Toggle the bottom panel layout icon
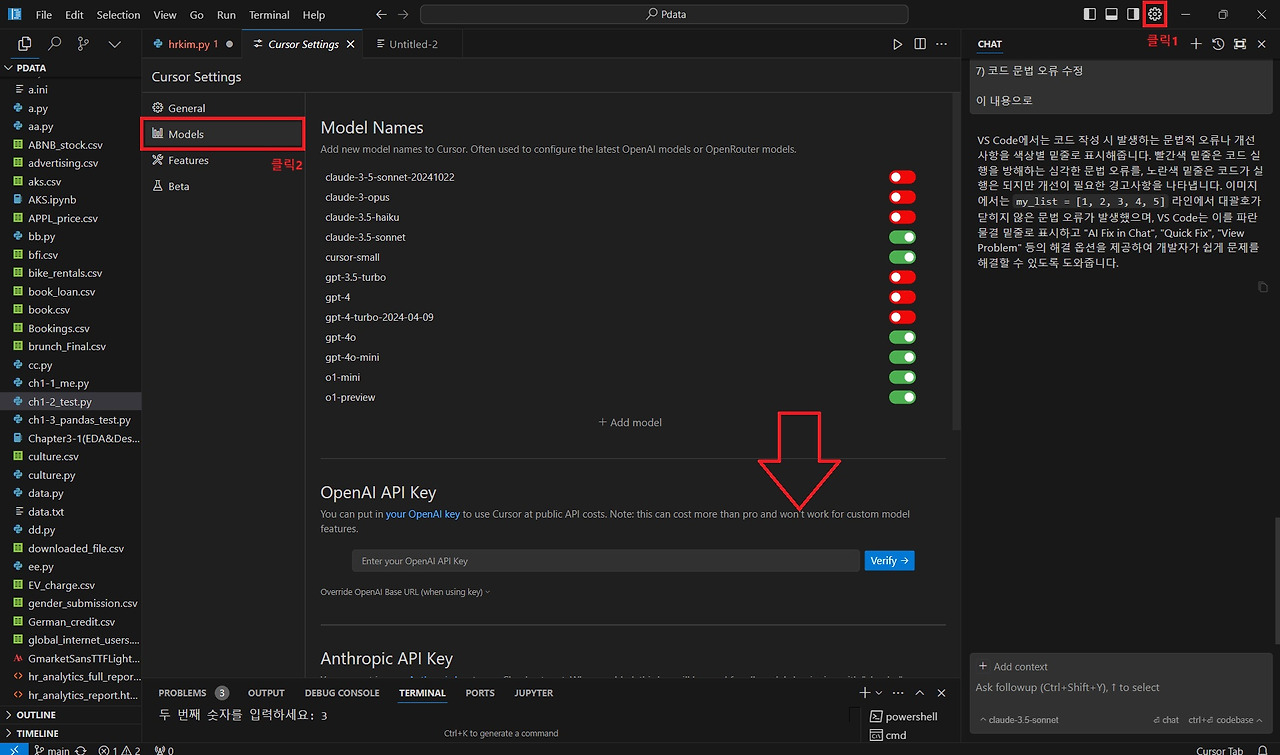This screenshot has height=755, width=1280. [1111, 14]
